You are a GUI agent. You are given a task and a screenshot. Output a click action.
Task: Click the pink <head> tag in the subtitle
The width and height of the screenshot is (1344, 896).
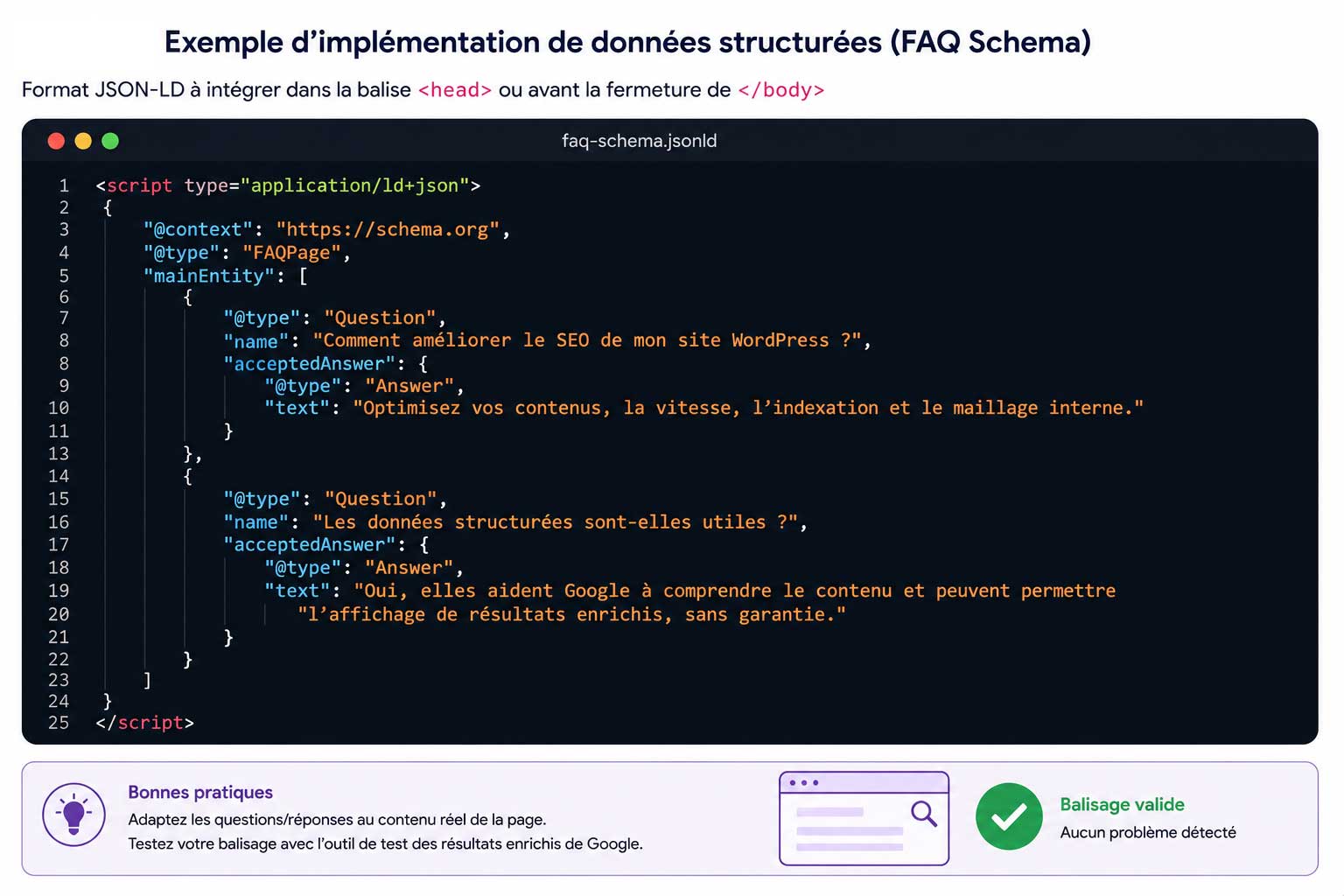455,90
